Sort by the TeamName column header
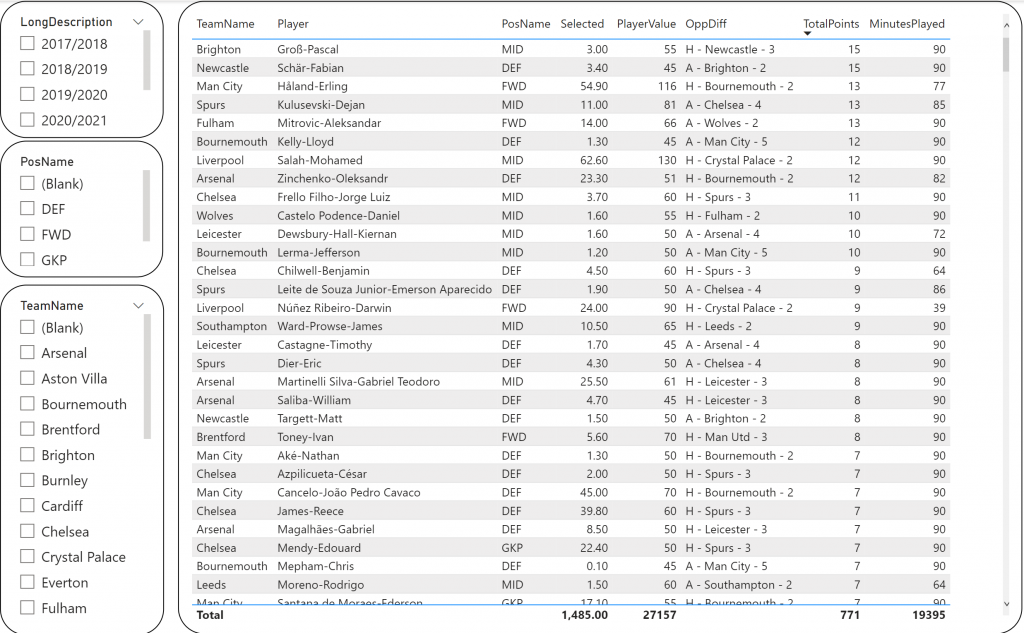The height and width of the screenshot is (633, 1024). pyautogui.click(x=225, y=24)
